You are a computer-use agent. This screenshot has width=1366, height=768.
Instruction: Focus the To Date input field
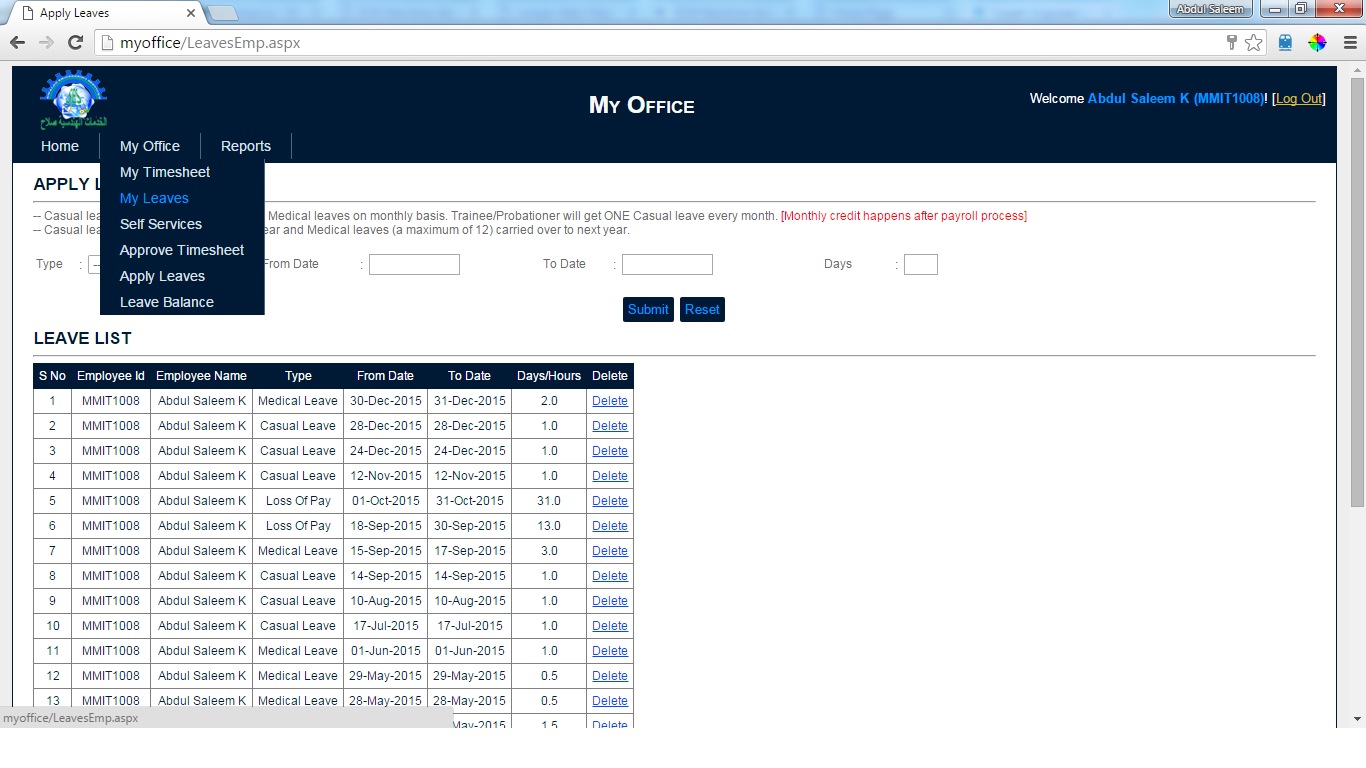(667, 264)
